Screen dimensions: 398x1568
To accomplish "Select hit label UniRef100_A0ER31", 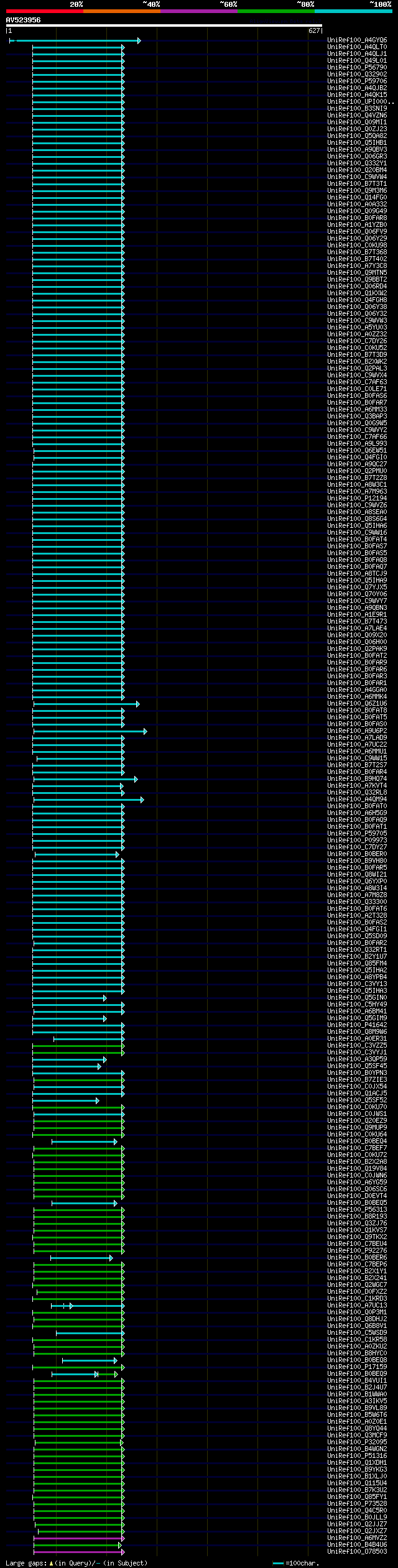I will [x=357, y=1038].
